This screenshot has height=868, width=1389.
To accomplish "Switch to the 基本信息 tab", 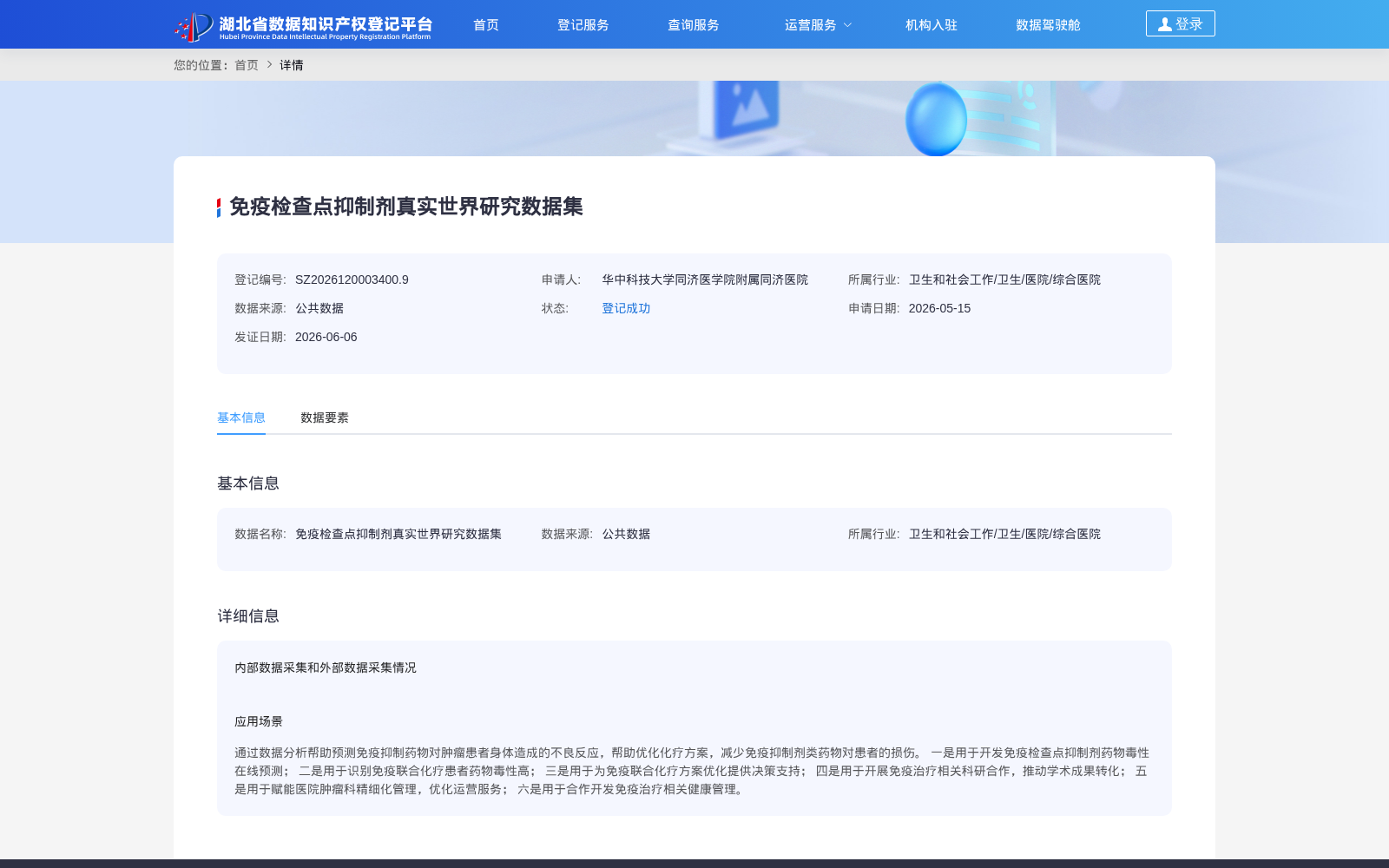I will click(x=241, y=418).
